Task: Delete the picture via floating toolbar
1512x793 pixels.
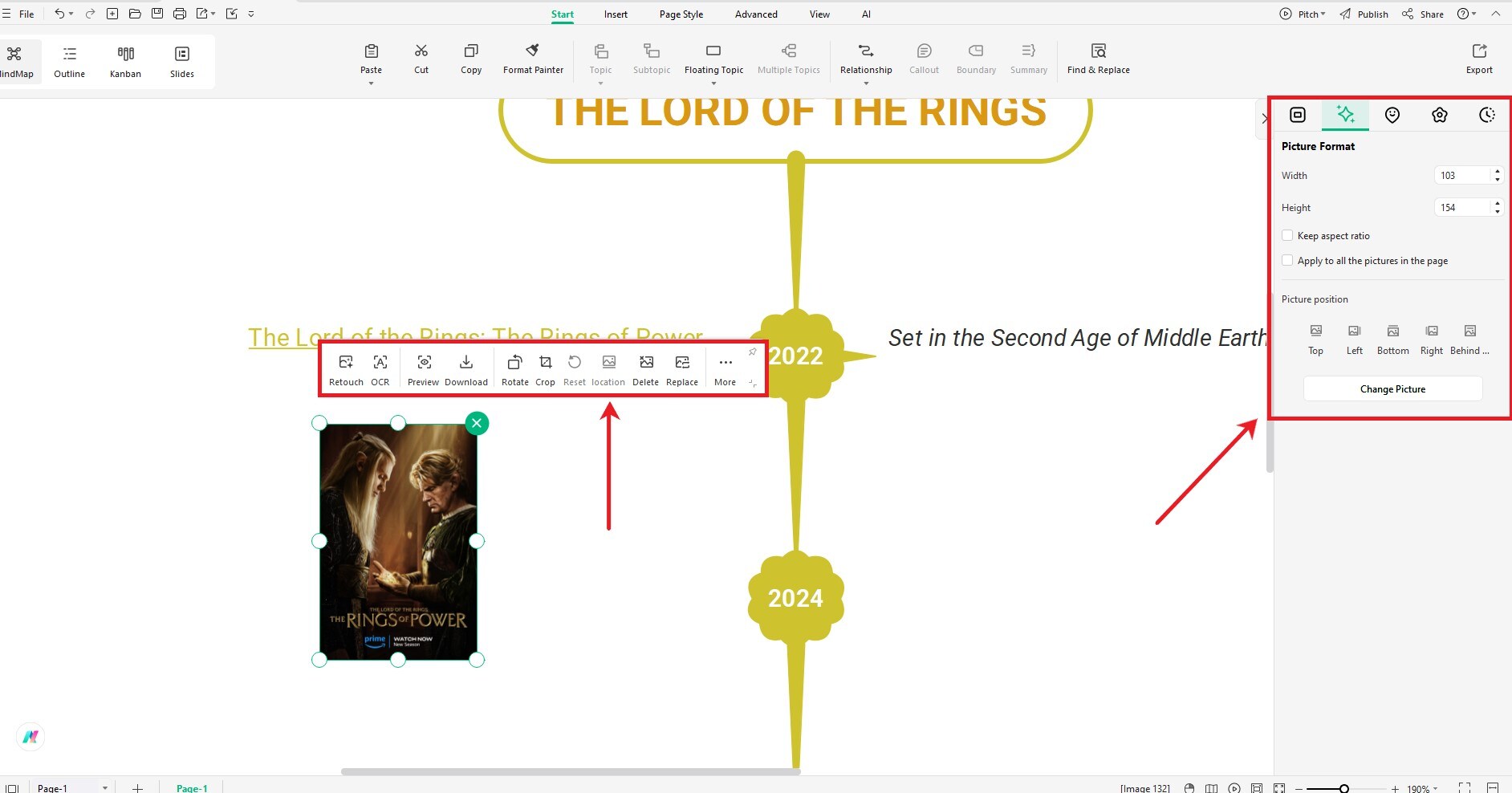Action: pyautogui.click(x=646, y=370)
